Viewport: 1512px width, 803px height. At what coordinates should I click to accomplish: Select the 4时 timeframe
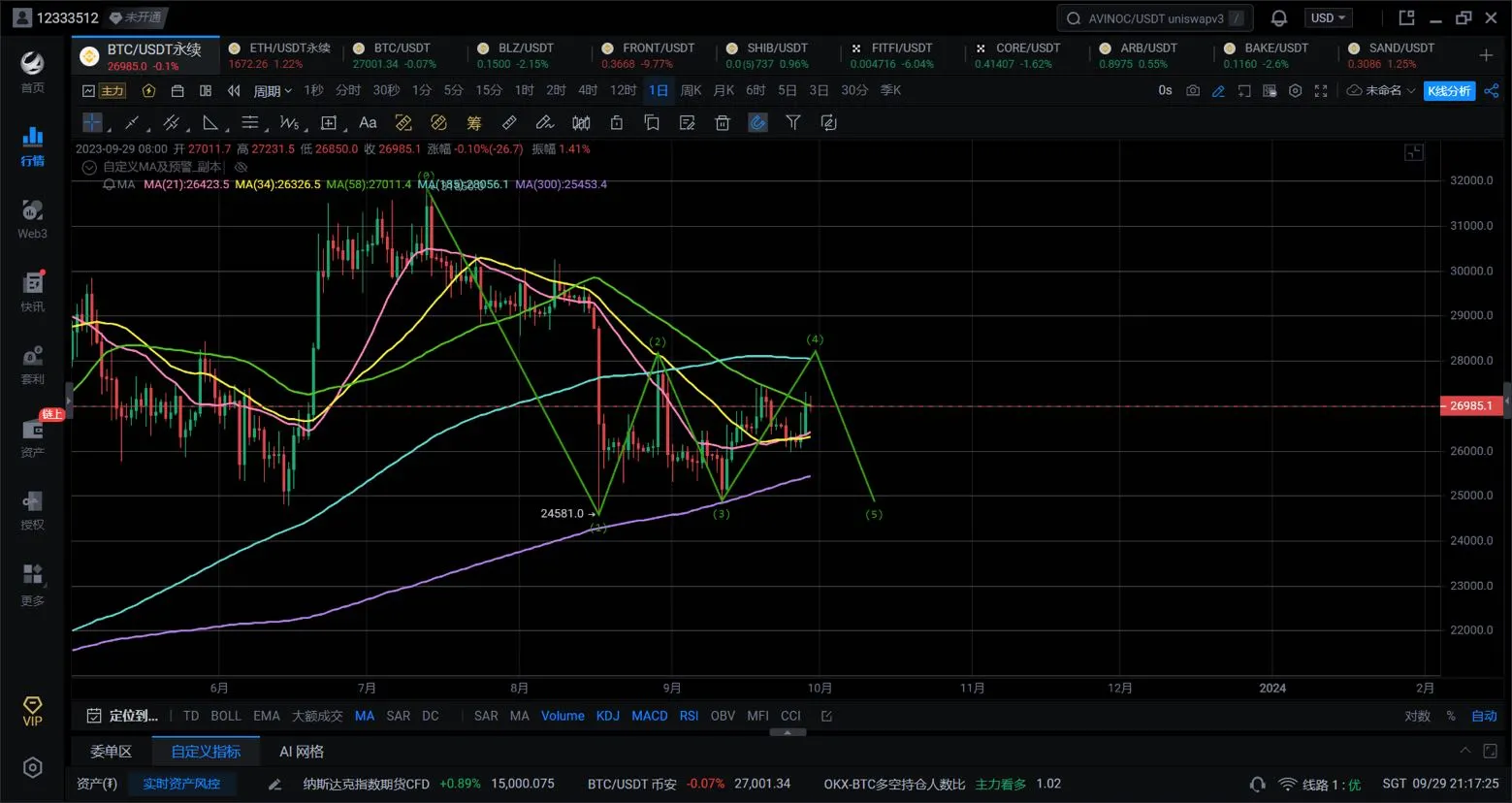(x=588, y=90)
